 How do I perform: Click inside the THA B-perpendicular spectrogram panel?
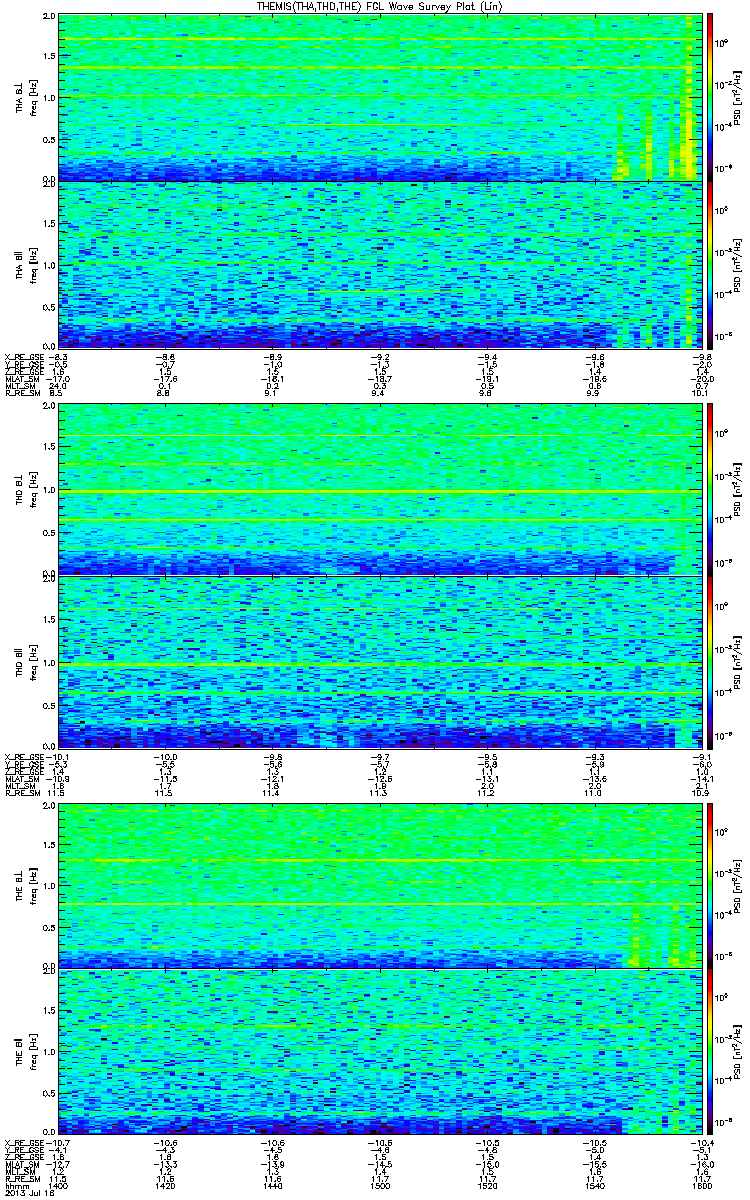tap(379, 97)
